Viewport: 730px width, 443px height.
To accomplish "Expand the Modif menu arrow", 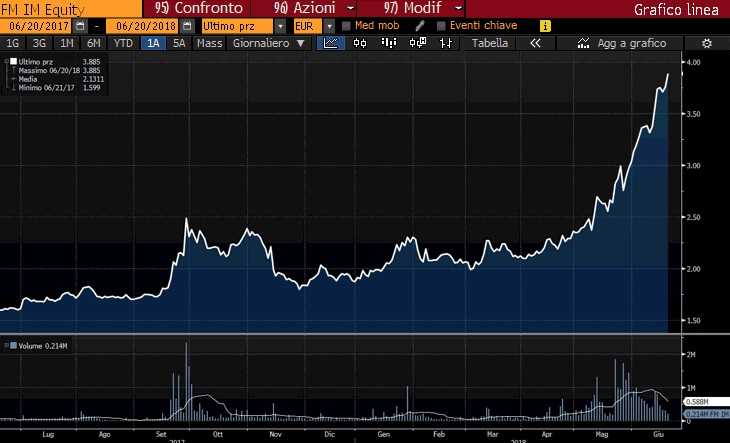I will [459, 8].
